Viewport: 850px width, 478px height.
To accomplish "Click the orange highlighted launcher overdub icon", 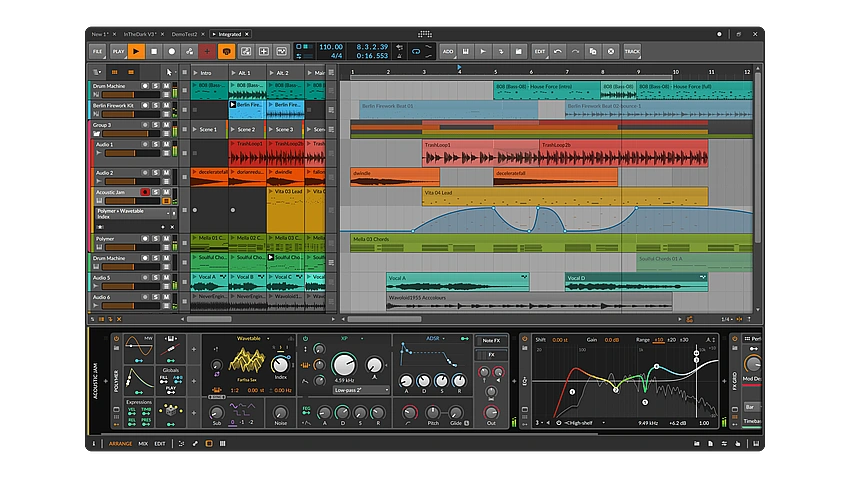I will pyautogui.click(x=226, y=51).
